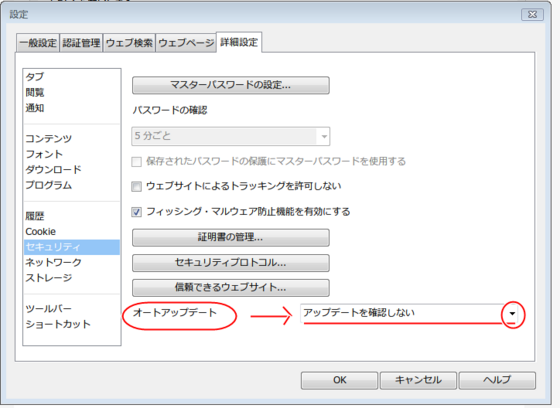Open 信頼できるウェブサイト settings

click(x=231, y=287)
